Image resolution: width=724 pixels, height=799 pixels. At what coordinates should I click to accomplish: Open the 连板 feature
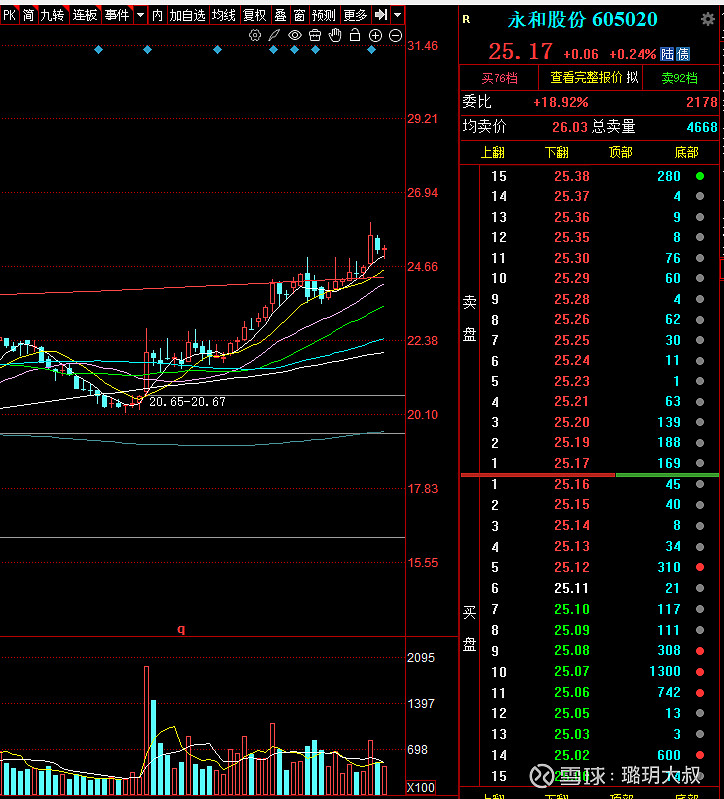pyautogui.click(x=85, y=15)
